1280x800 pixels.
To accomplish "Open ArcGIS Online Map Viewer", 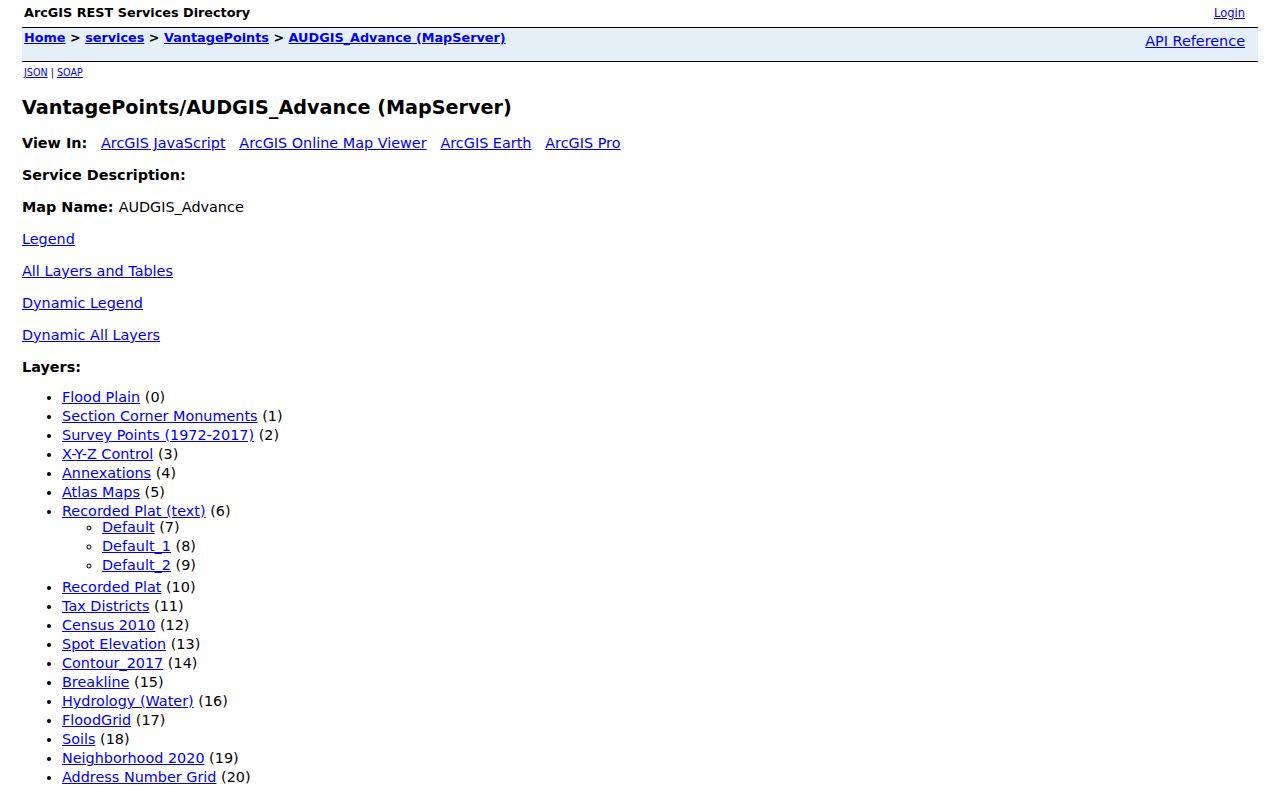I will [333, 143].
